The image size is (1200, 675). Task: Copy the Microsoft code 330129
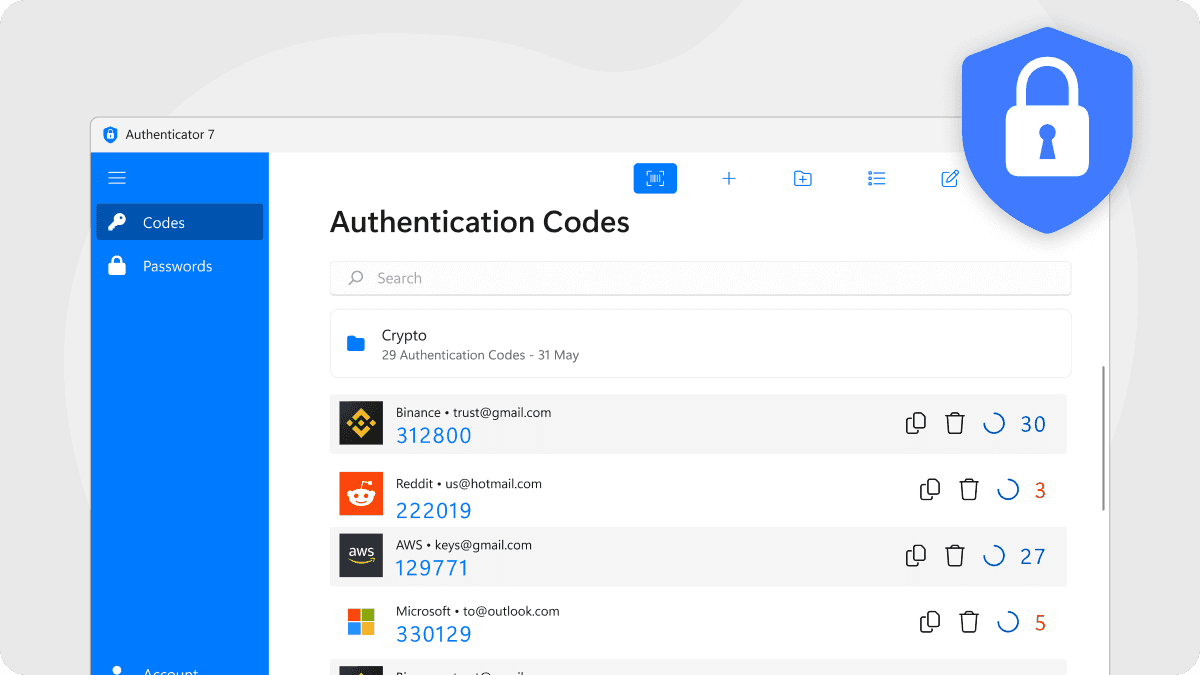(x=930, y=622)
